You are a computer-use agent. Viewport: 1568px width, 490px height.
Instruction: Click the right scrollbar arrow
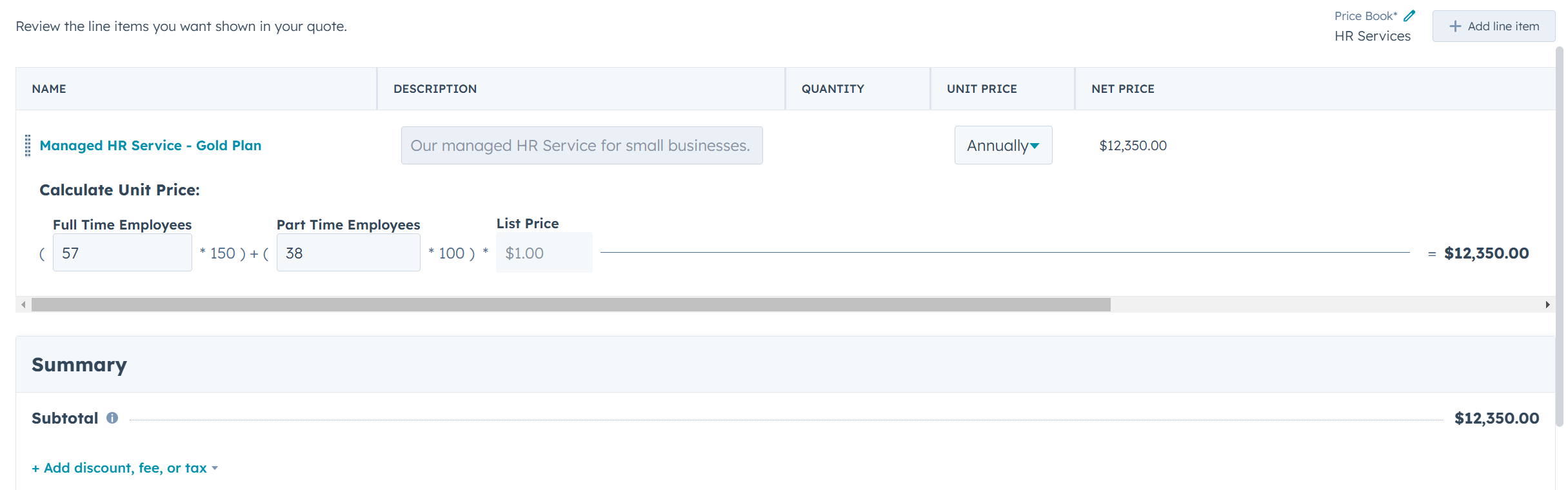point(1547,304)
